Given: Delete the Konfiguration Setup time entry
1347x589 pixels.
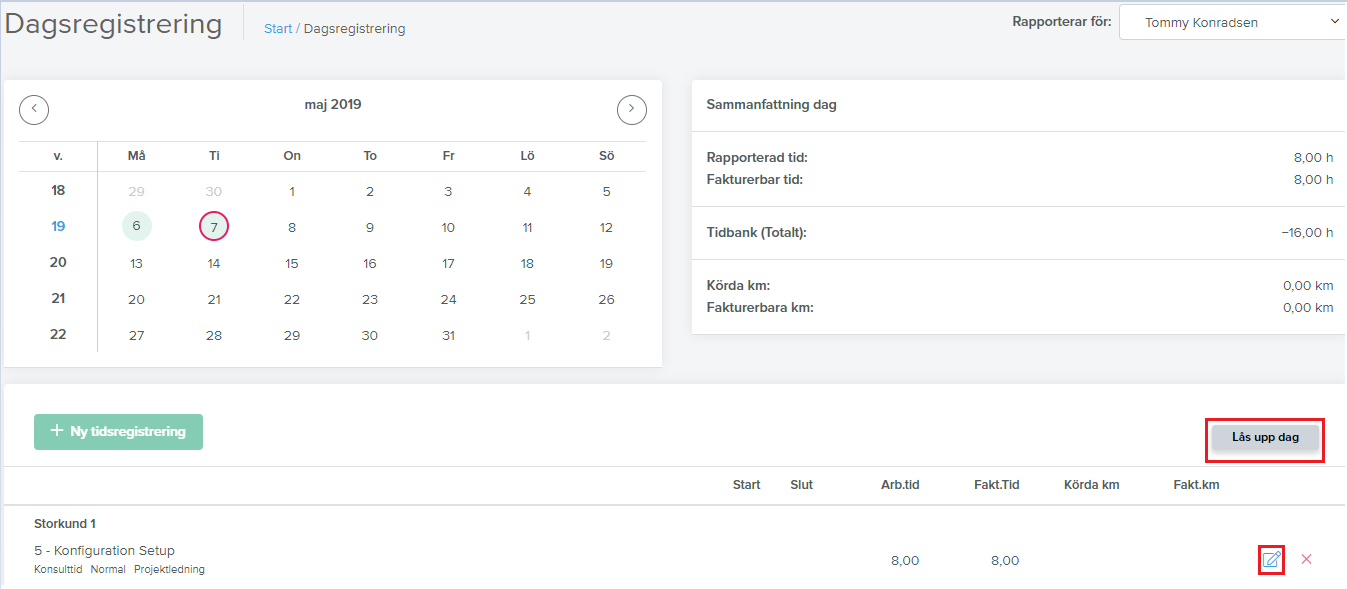Looking at the screenshot, I should click(1306, 559).
